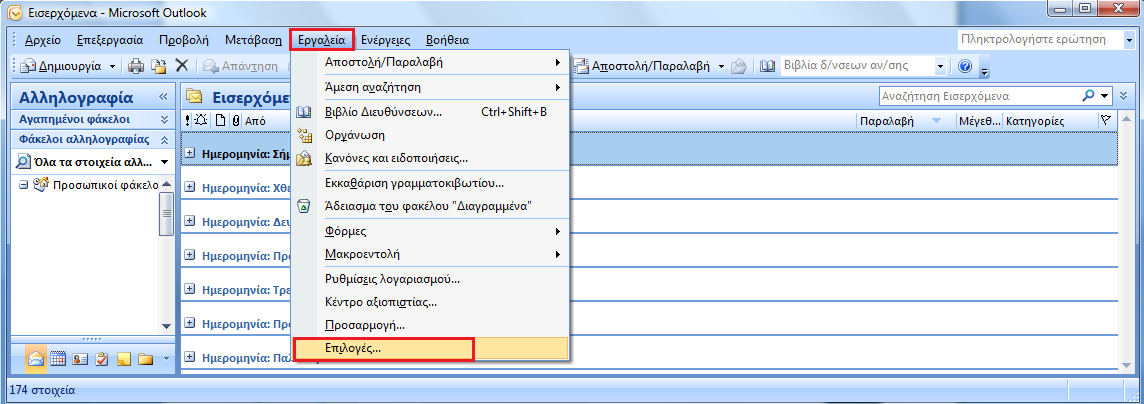Click the Send/Receive toolbar icon (Αποστολή/Παραλαβή)

[581, 66]
